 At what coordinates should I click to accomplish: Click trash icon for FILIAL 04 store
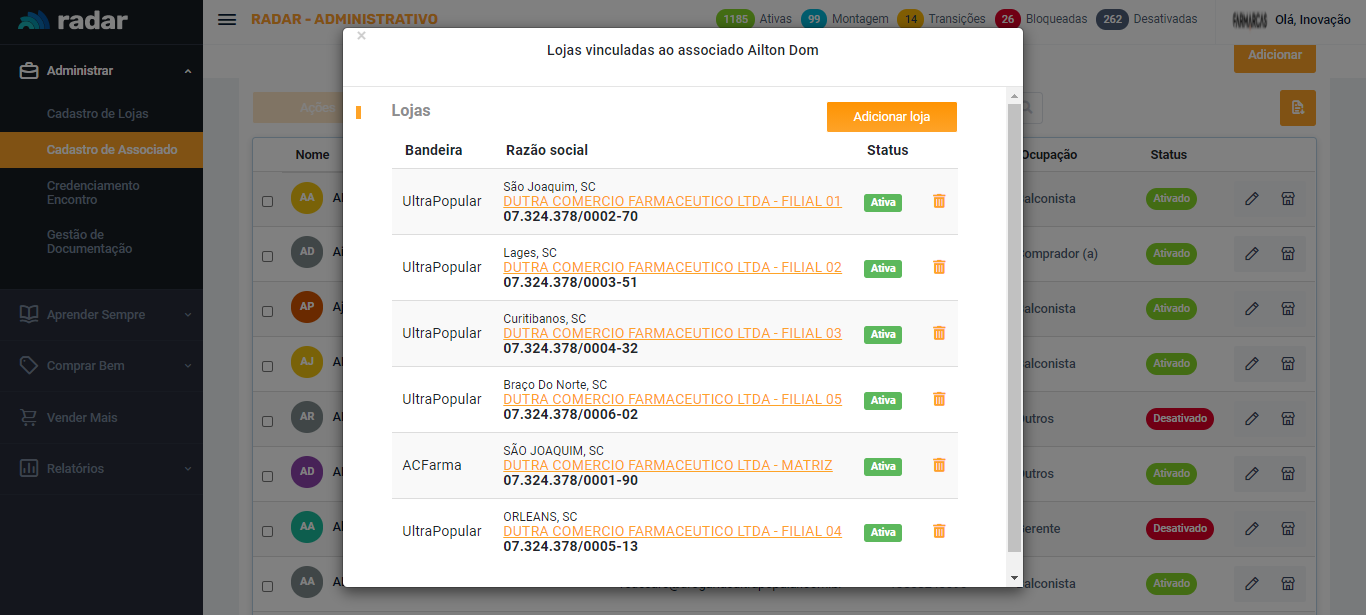[x=938, y=531]
